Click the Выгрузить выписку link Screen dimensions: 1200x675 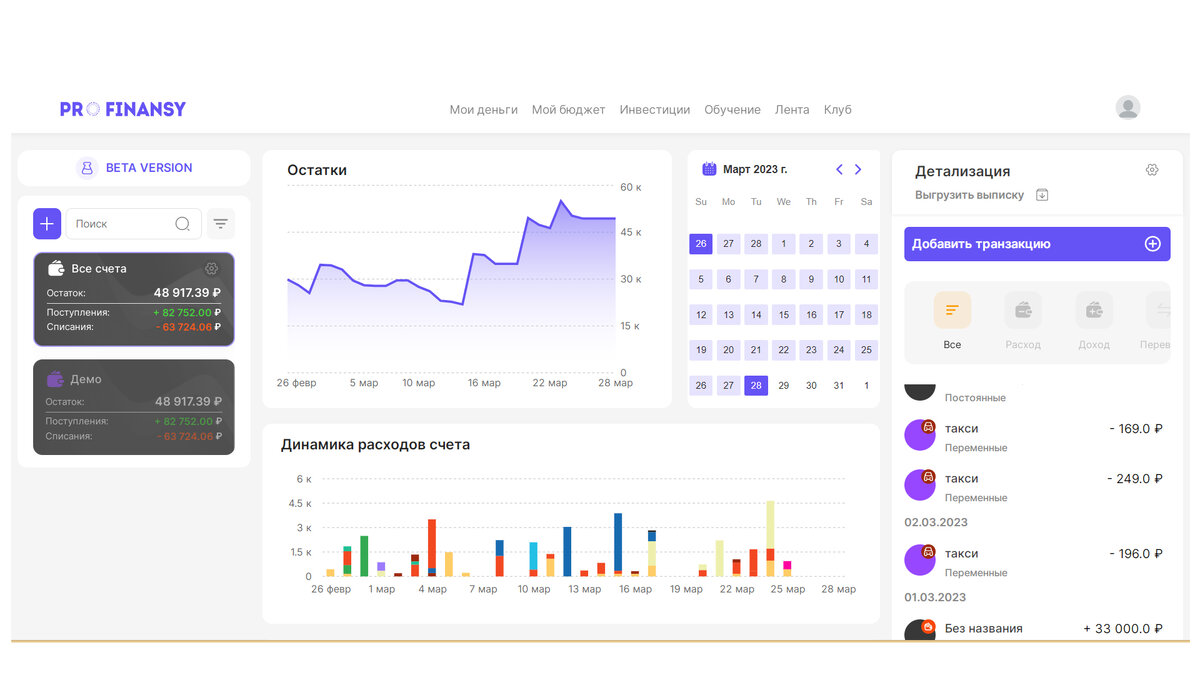coord(969,195)
